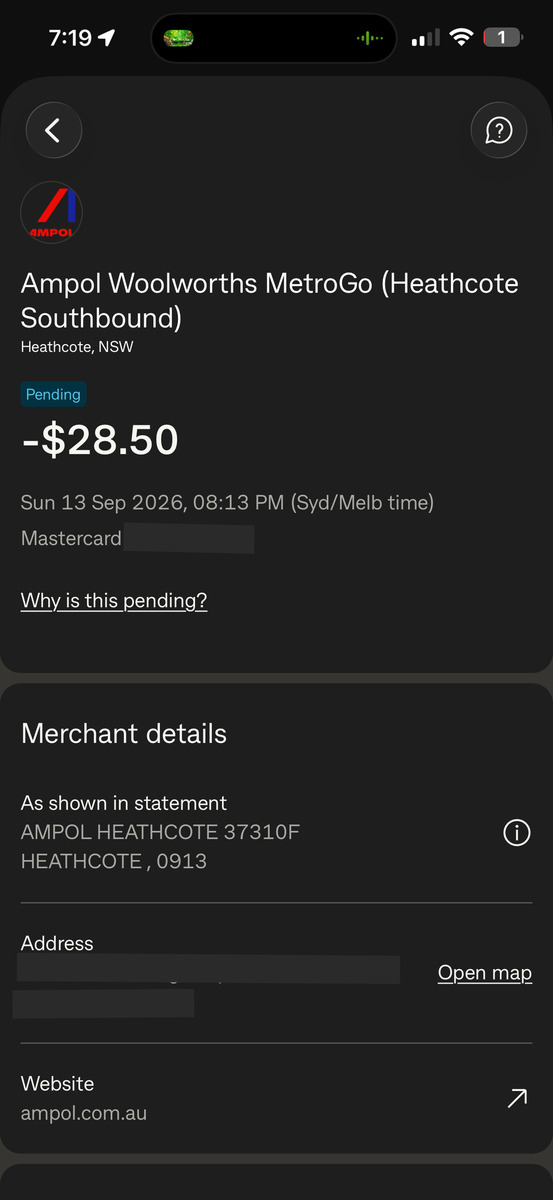Tap the battery indicator icon
The image size is (553, 1200).
click(x=502, y=38)
